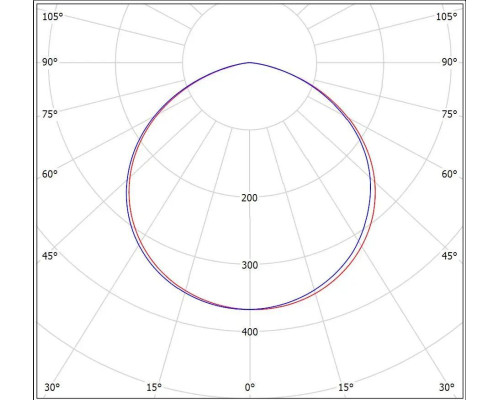This screenshot has height=400, width=500.
Task: Click the right 75° angle label
Action: pyautogui.click(x=449, y=114)
